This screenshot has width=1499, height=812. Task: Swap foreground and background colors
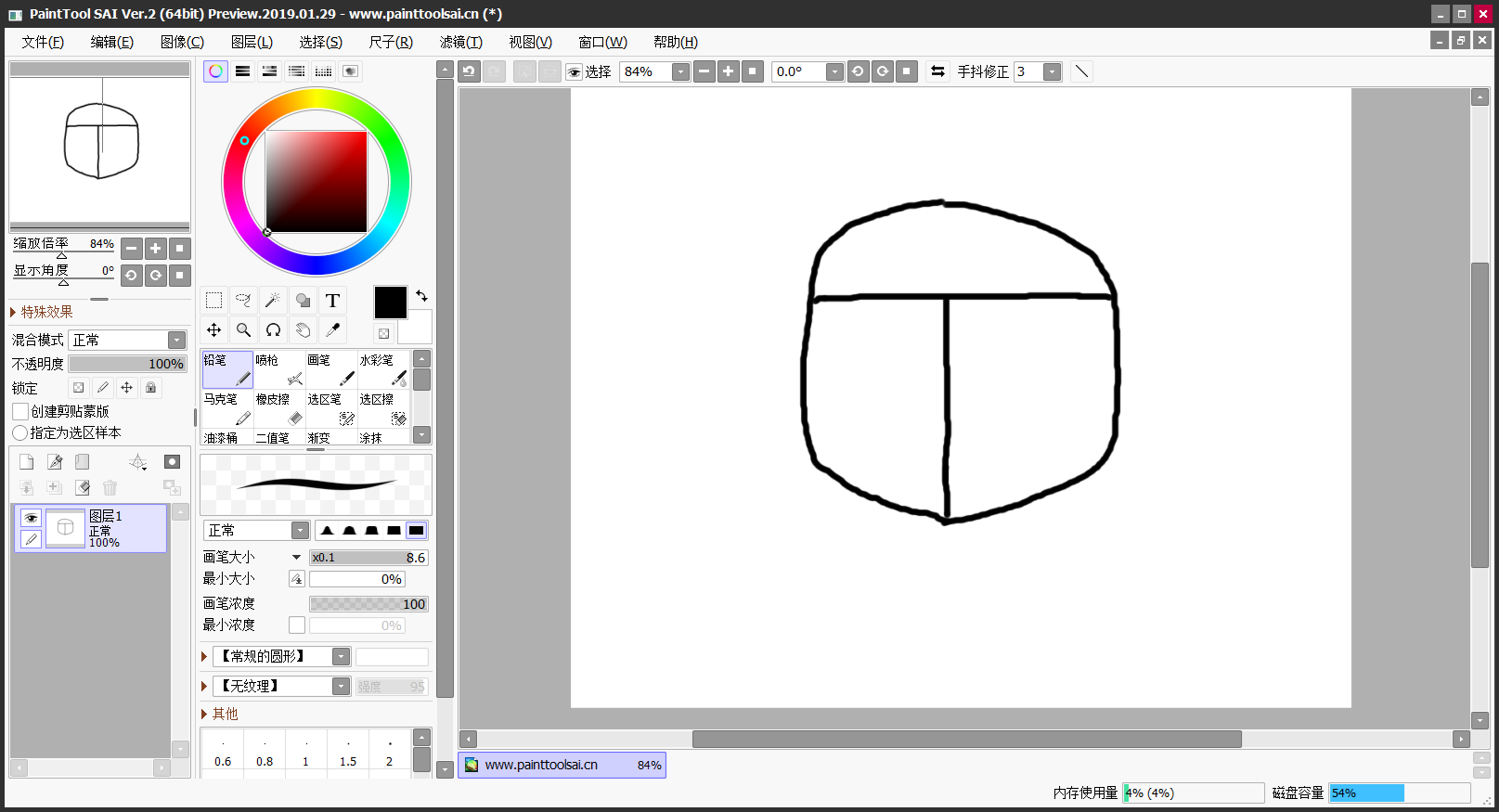coord(421,296)
